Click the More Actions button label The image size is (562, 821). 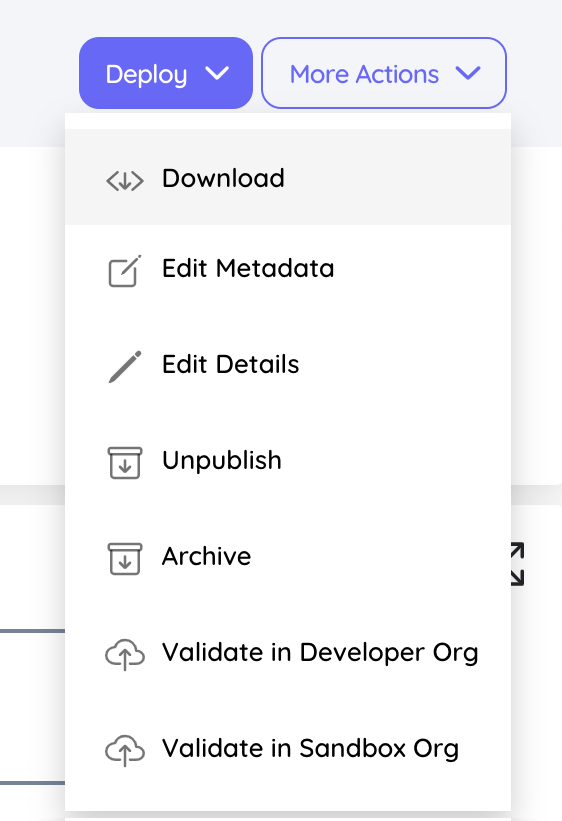point(364,74)
